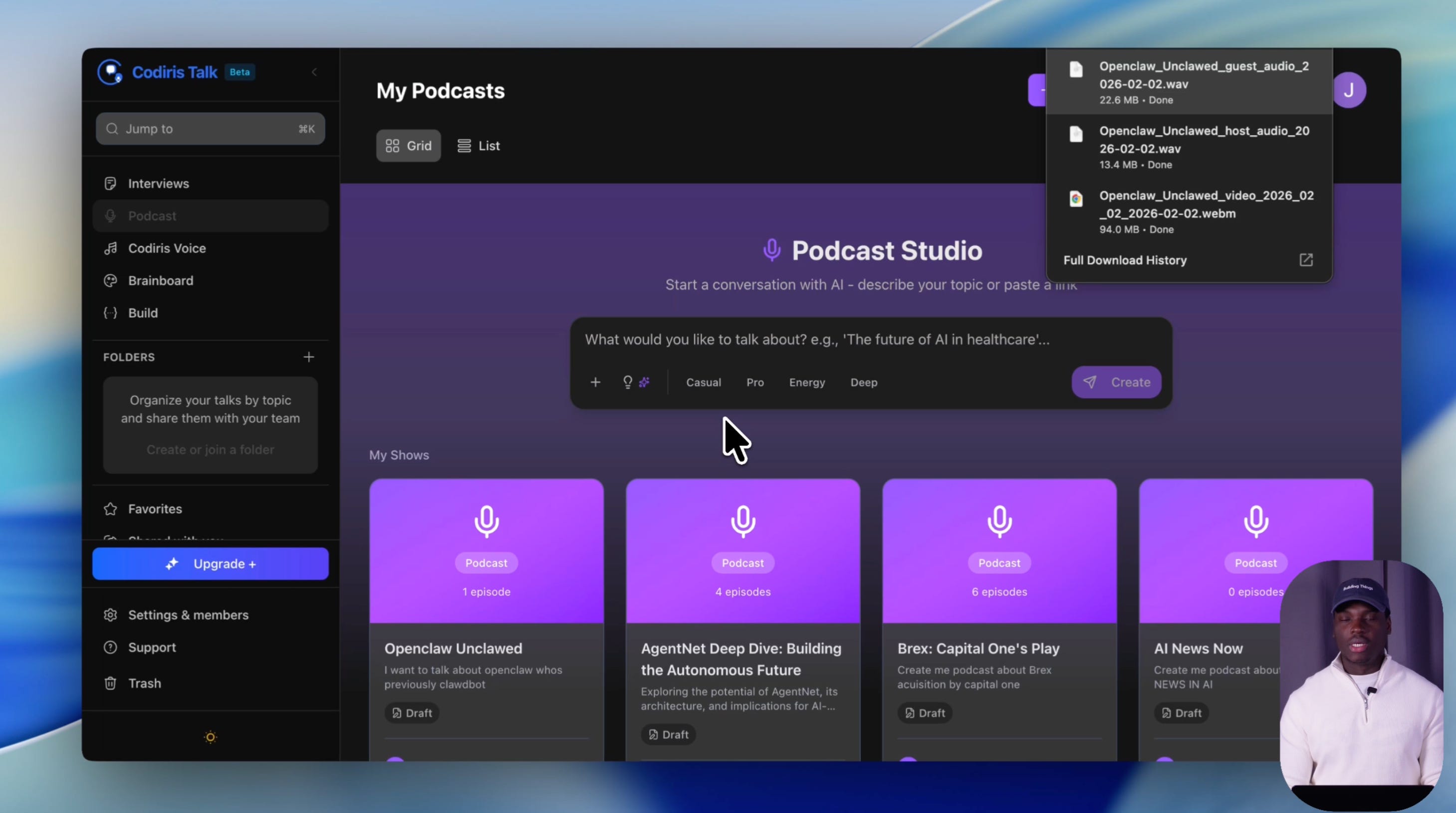Click microphone icon on Openclaw Unclawed card
Viewport: 1456px width, 813px height.
pos(486,521)
